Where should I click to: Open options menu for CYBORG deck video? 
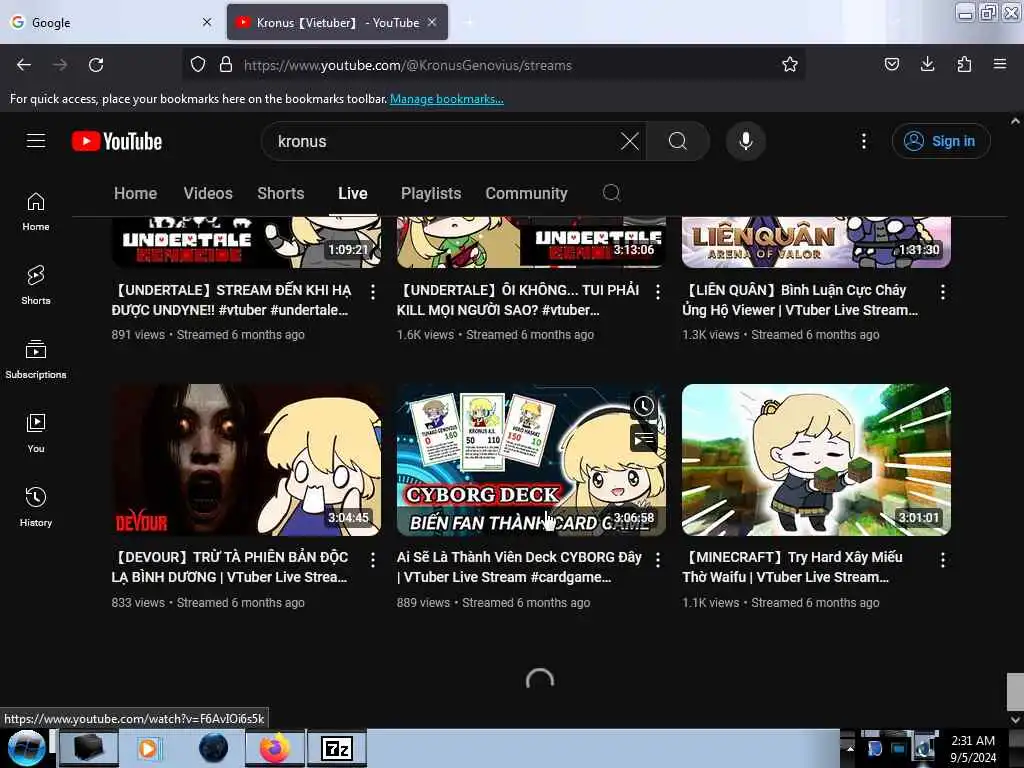[x=658, y=560]
